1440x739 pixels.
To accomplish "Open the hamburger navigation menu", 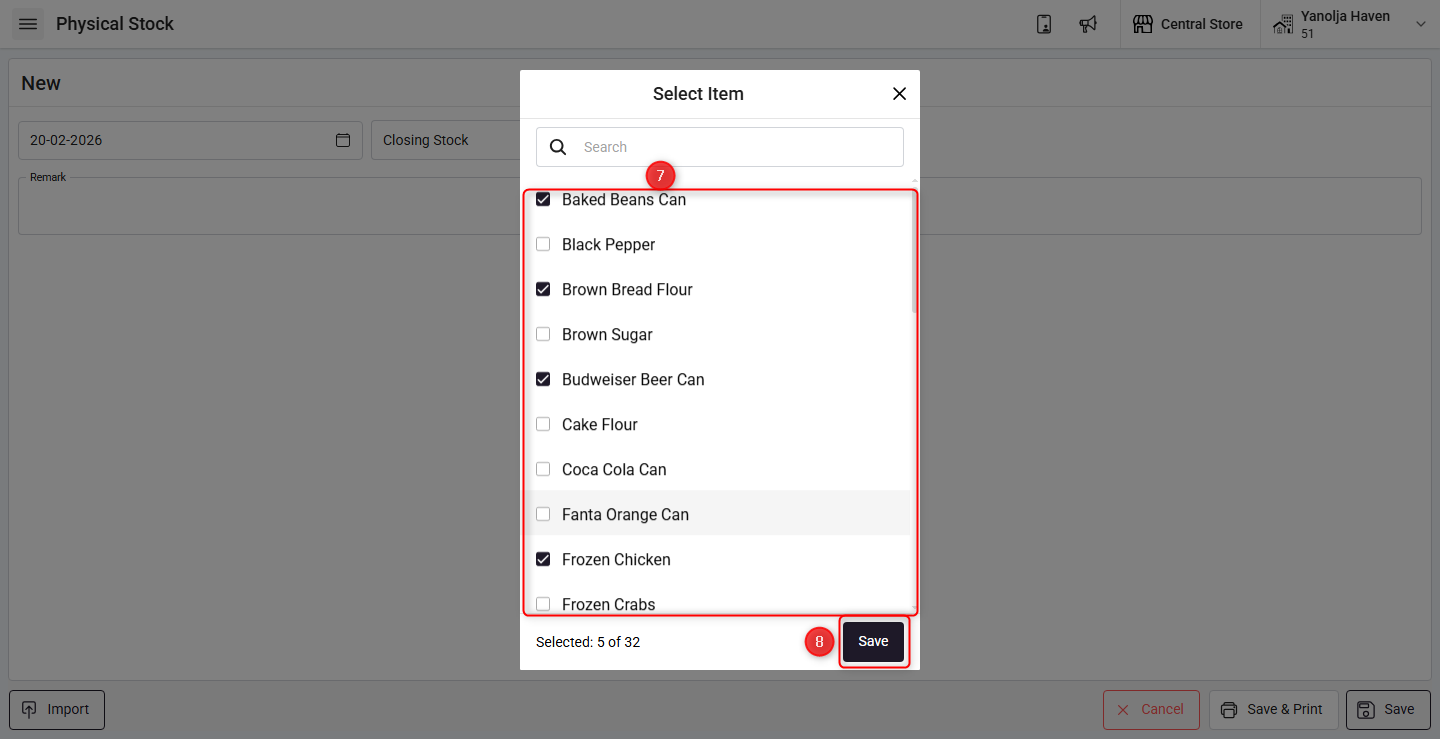I will pos(28,24).
